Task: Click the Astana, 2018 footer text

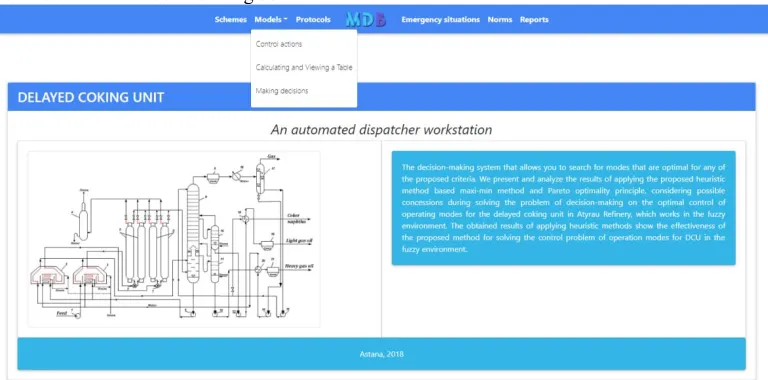Action: 382,354
